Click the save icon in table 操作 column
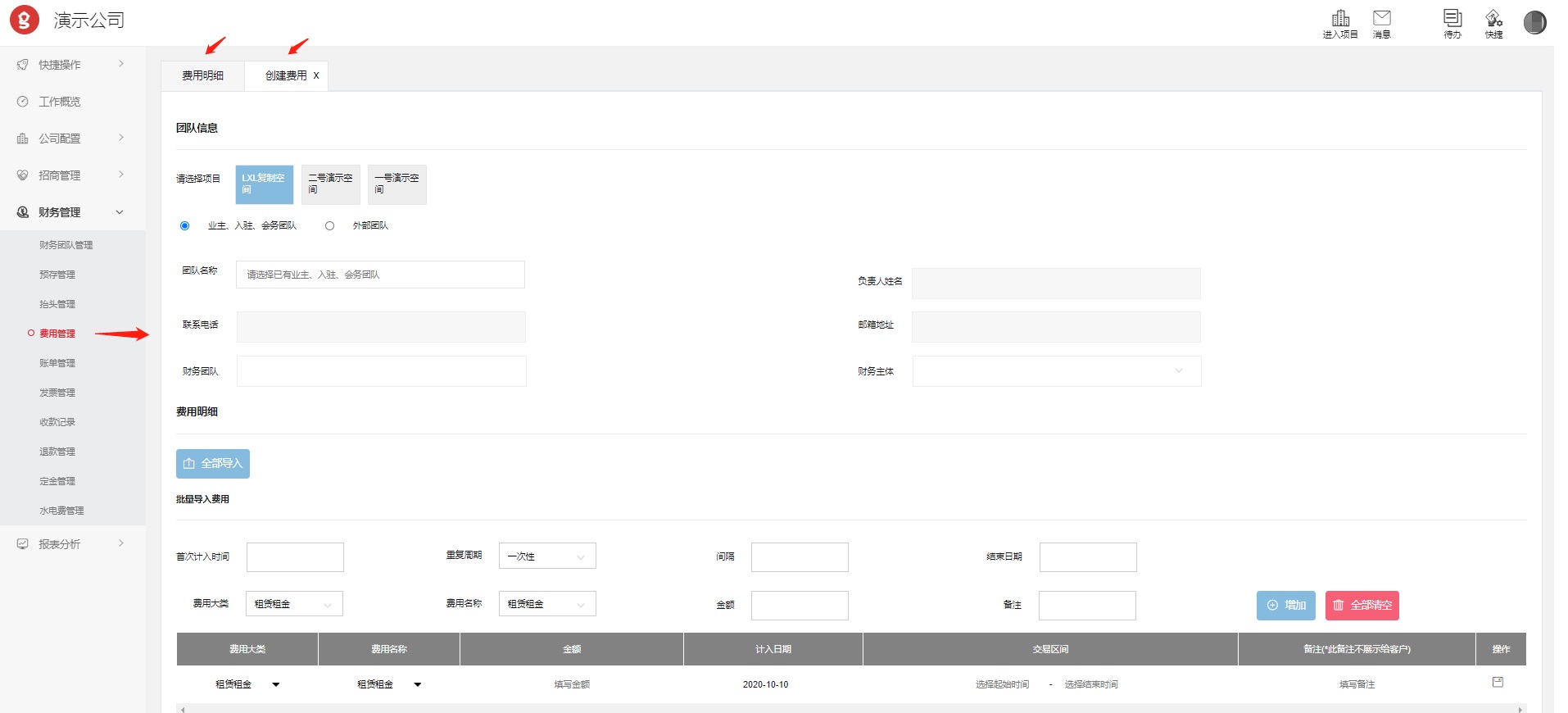The width and height of the screenshot is (1568, 713). tap(1498, 682)
